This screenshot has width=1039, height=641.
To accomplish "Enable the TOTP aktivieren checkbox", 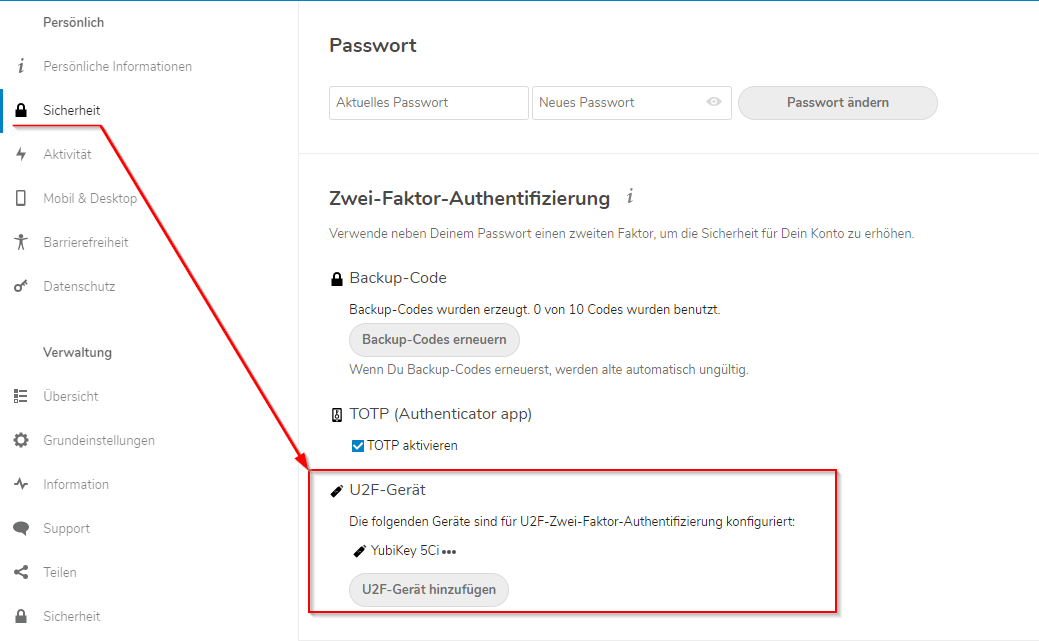I will 357,445.
